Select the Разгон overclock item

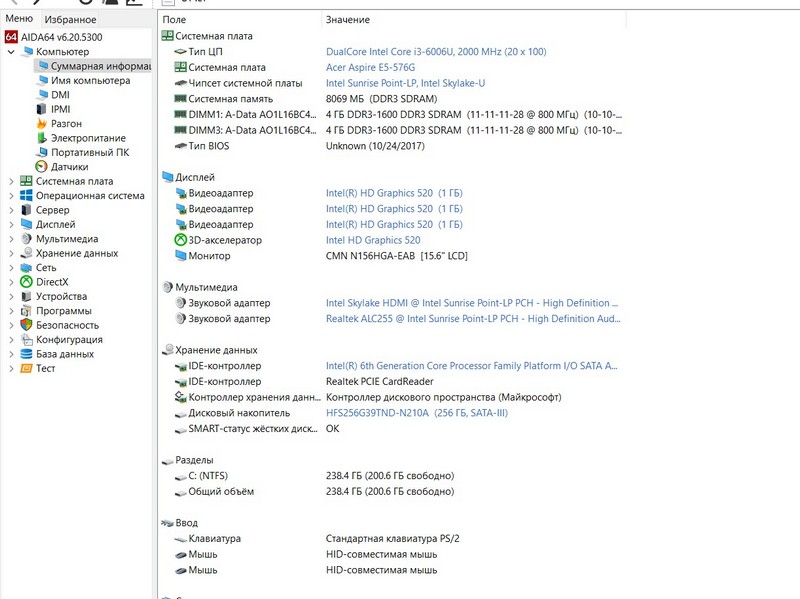tap(67, 124)
